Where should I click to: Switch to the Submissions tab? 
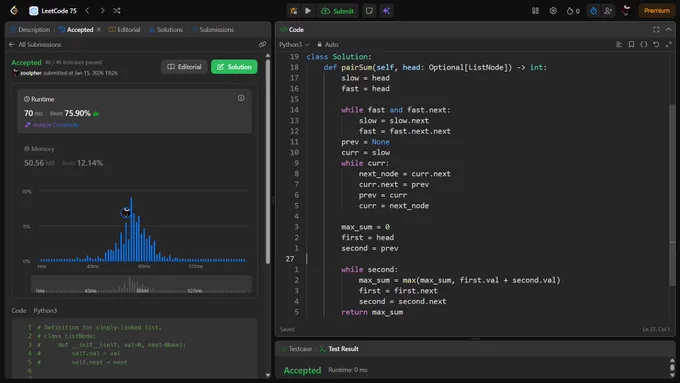pos(212,29)
